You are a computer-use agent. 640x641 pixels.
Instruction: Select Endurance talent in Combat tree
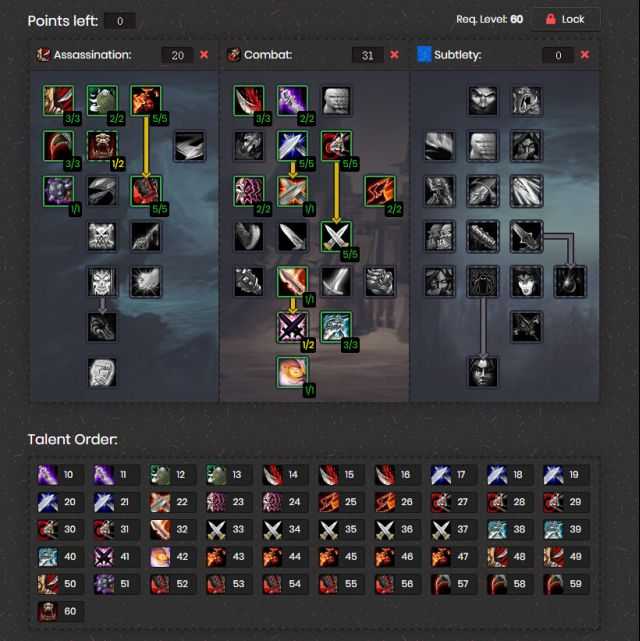click(x=249, y=191)
